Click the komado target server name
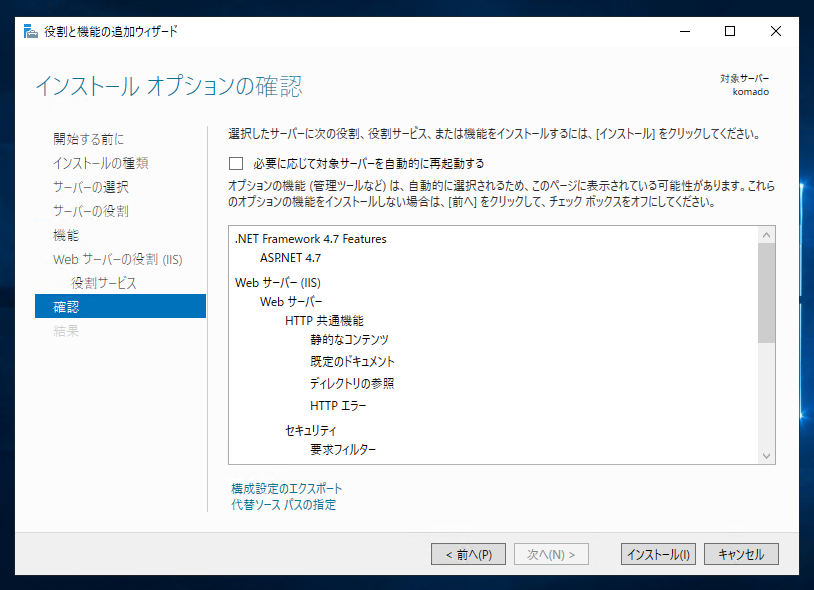This screenshot has height=590, width=814. pos(751,92)
